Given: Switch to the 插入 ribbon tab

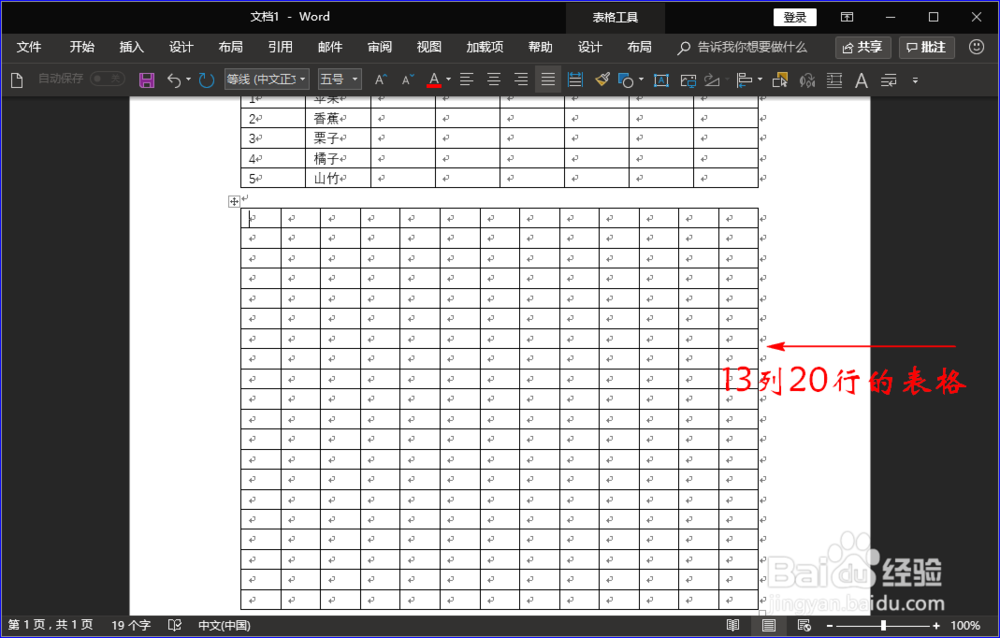Looking at the screenshot, I should pos(131,47).
